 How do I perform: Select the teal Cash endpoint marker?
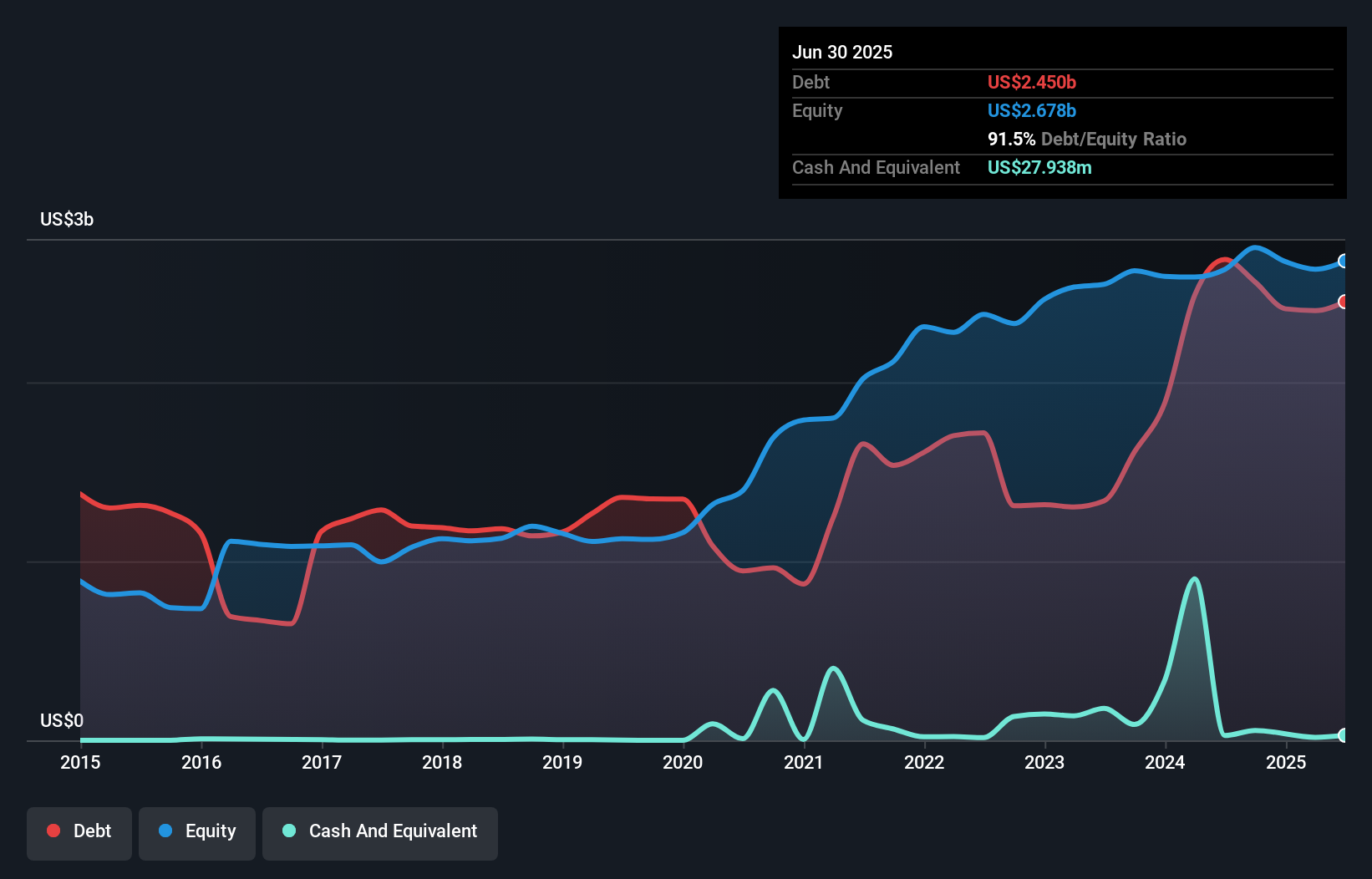[x=1344, y=735]
